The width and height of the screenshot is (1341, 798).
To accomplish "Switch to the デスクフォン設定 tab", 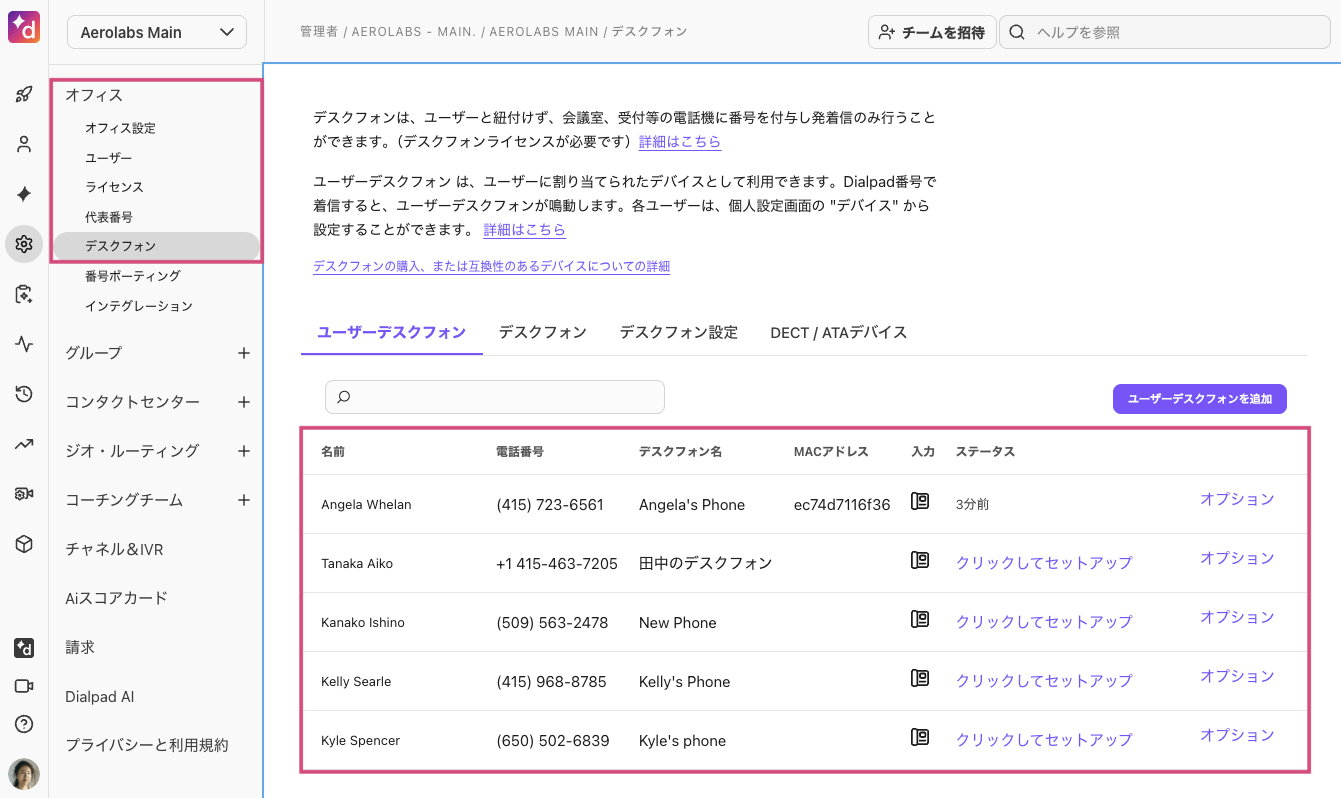I will click(x=678, y=332).
